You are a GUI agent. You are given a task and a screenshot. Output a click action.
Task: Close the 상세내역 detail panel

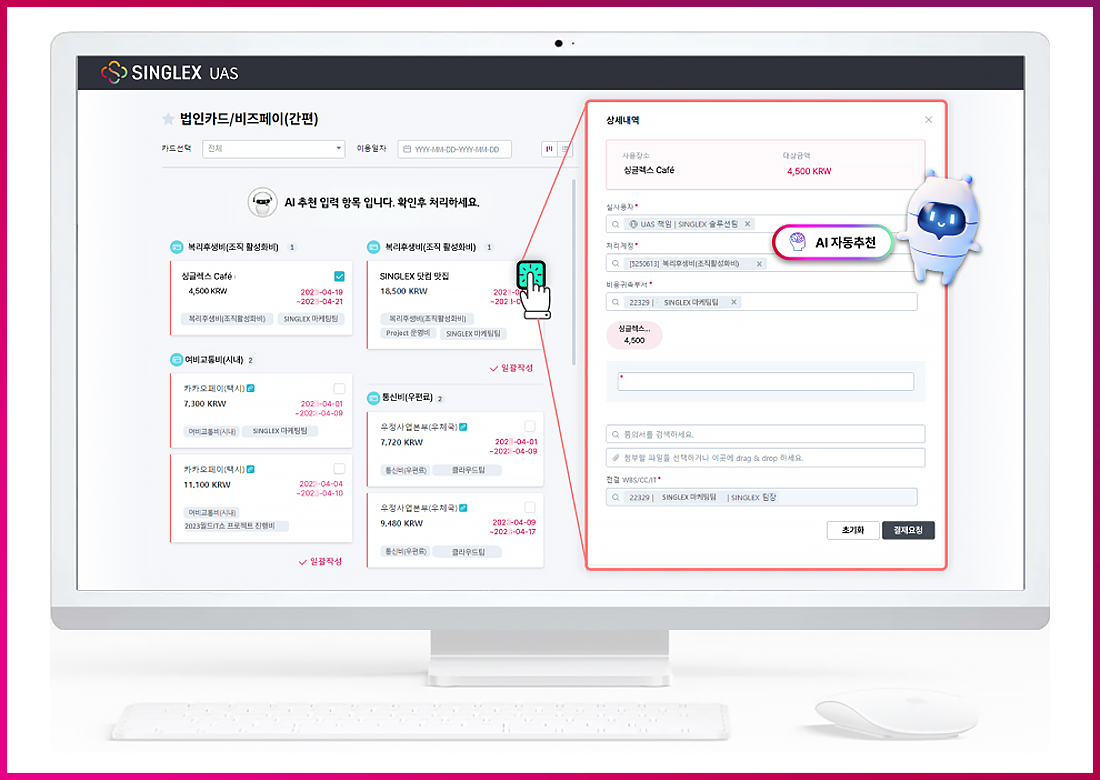(928, 120)
